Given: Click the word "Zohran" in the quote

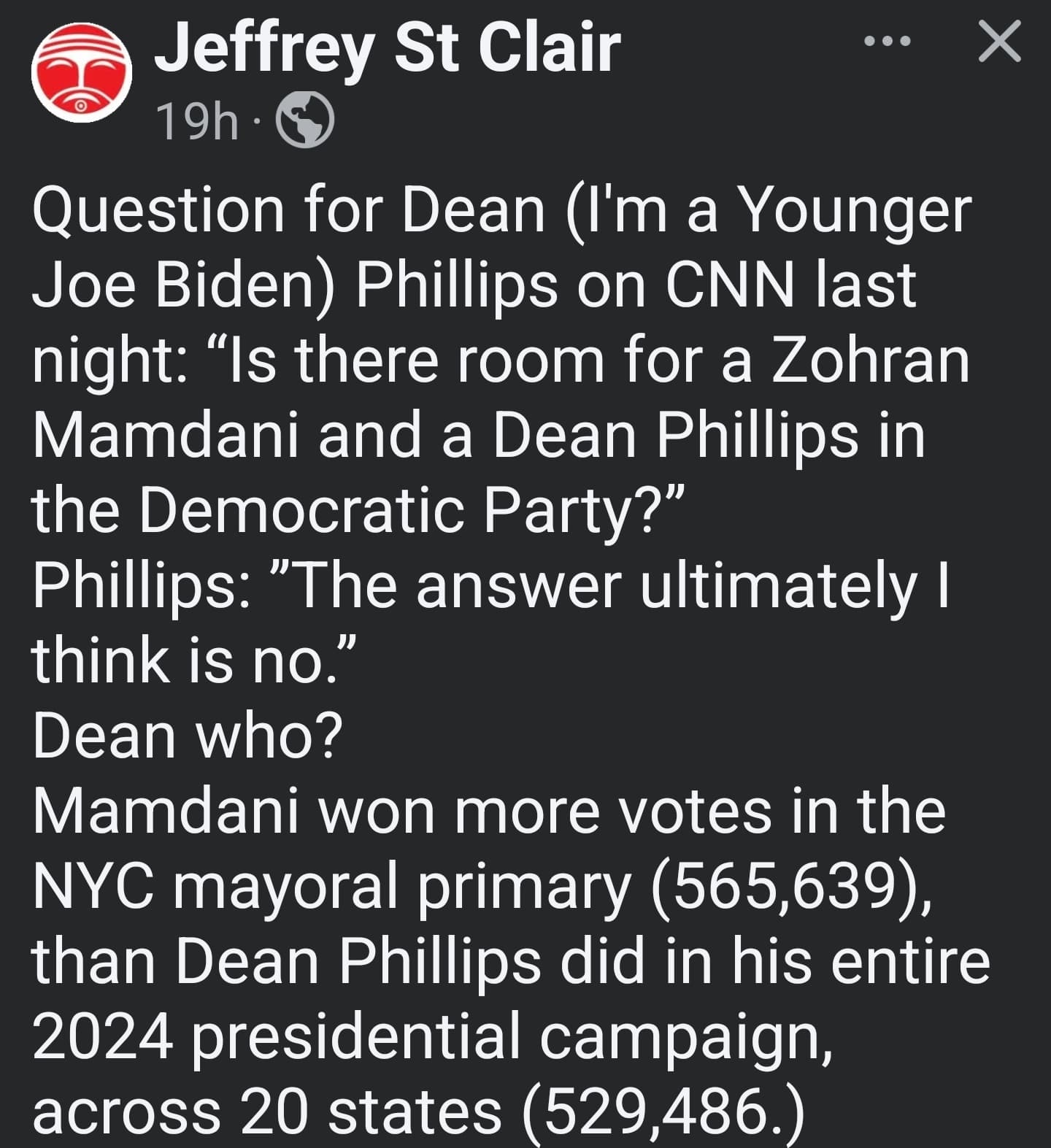Looking at the screenshot, I should [x=872, y=360].
